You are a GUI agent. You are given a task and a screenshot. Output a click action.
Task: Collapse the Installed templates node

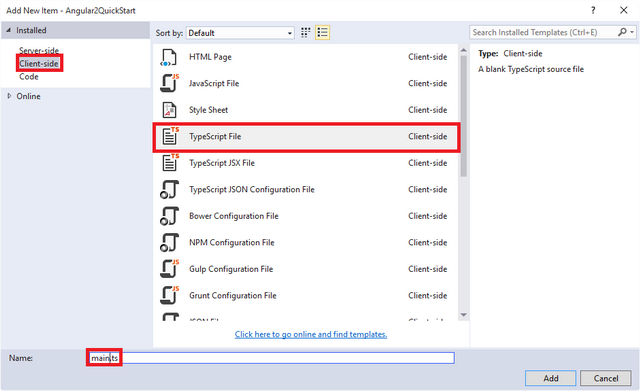point(9,30)
